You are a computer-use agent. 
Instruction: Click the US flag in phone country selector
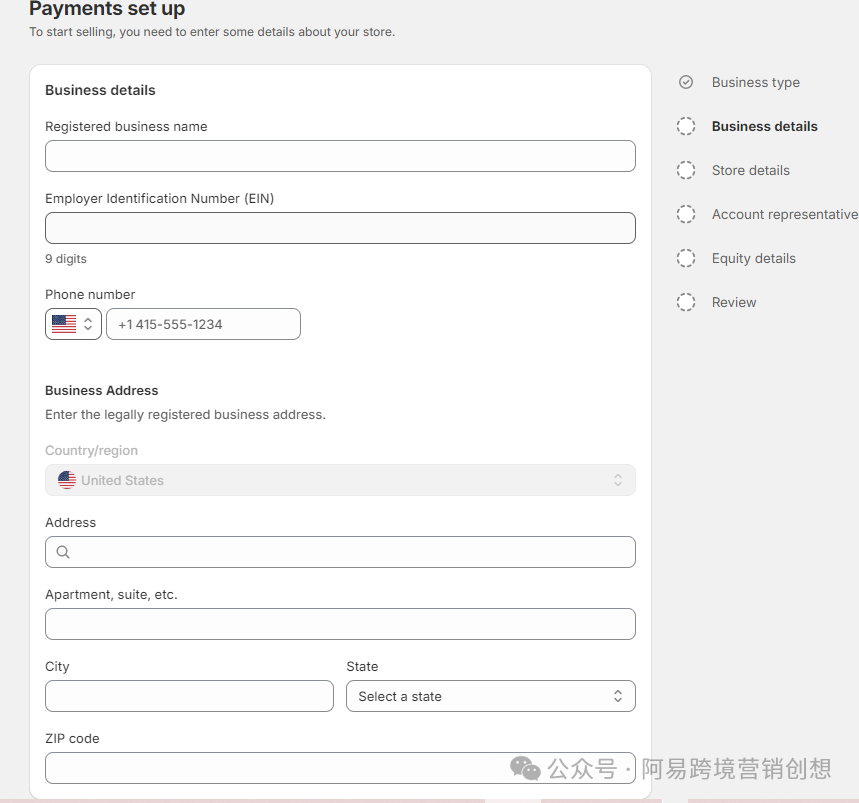click(64, 324)
